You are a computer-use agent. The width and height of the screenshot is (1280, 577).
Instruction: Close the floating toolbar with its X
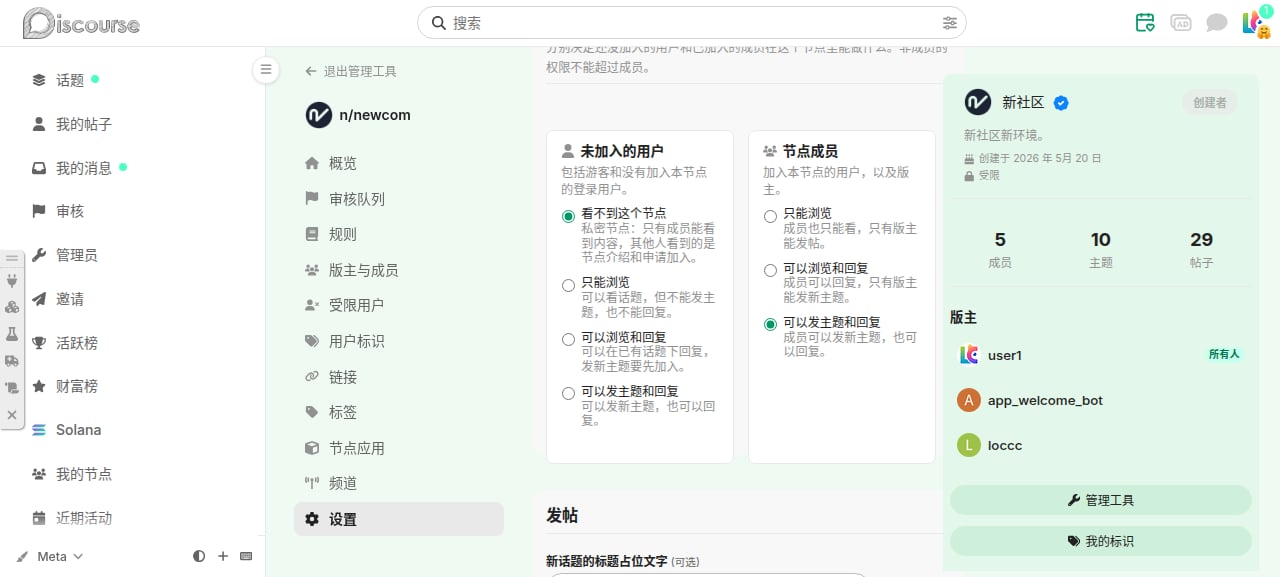point(12,414)
